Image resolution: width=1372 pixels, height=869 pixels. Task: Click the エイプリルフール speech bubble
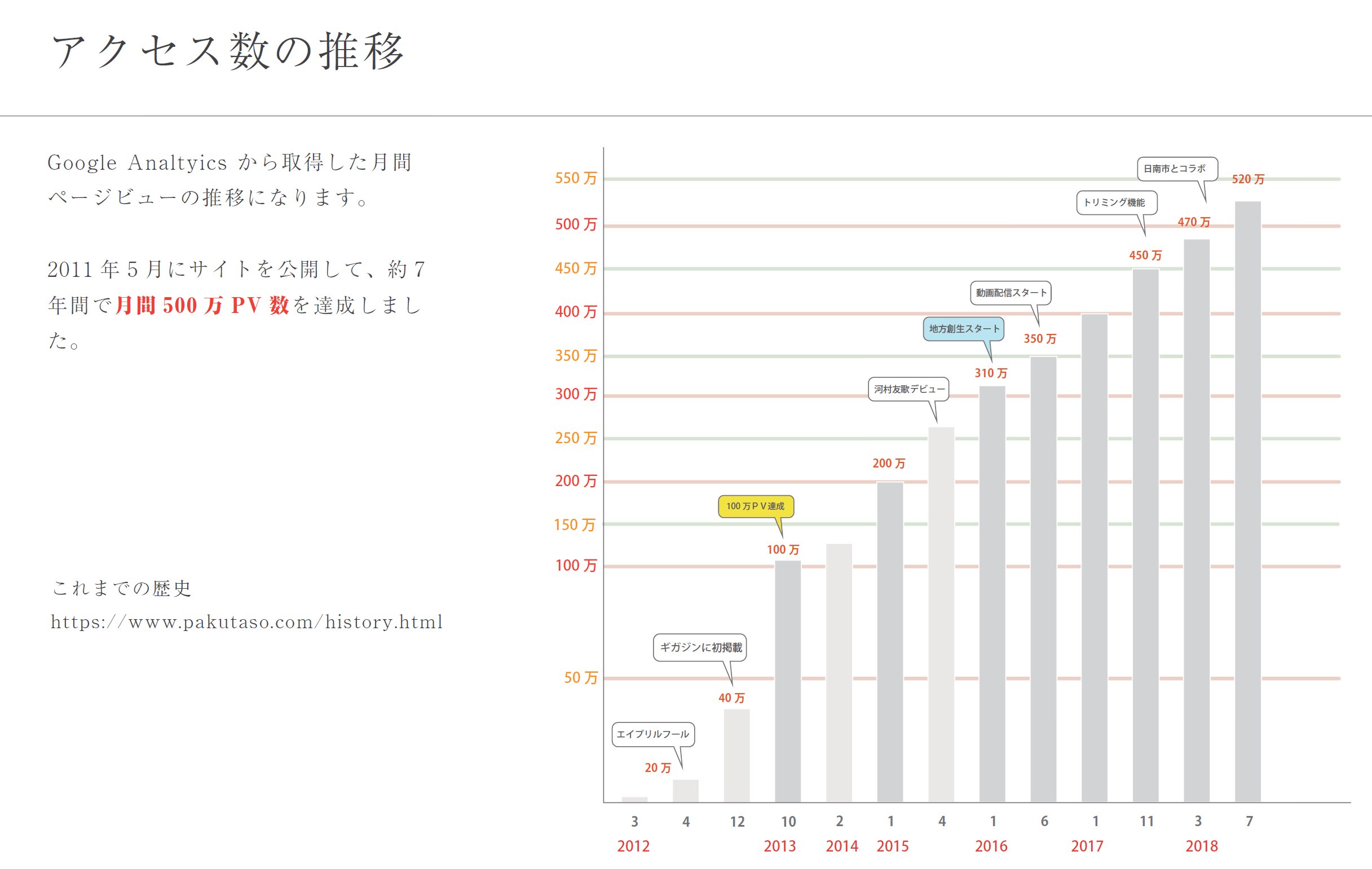[653, 734]
